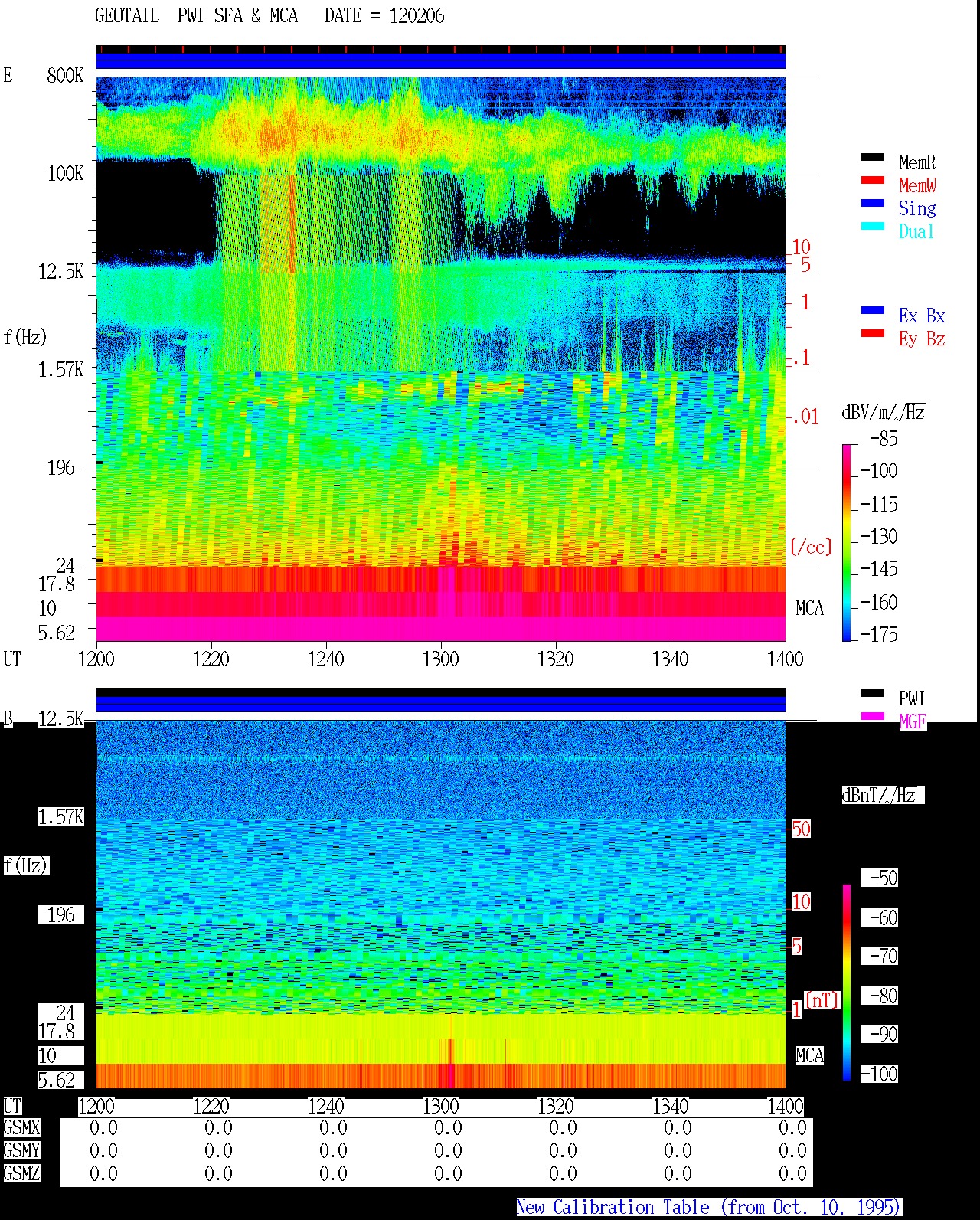The height and width of the screenshot is (1220, 980).
Task: Click the GSMX row label
Action: [21, 1127]
